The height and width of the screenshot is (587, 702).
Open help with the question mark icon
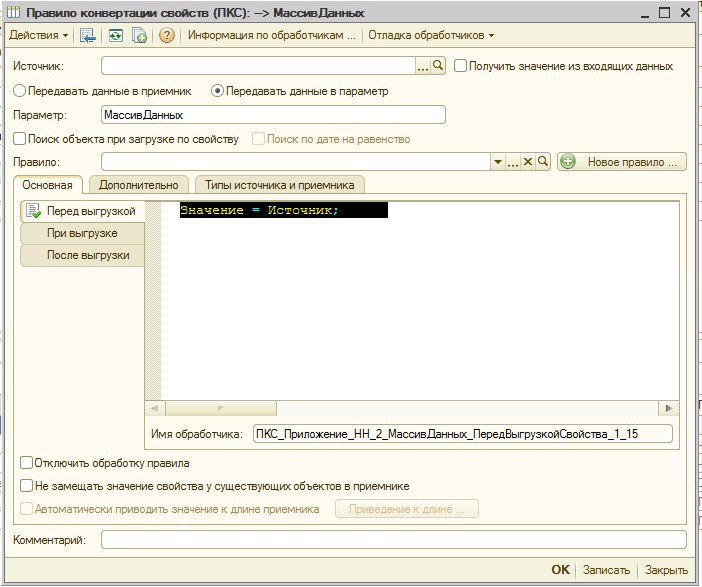coord(167,35)
